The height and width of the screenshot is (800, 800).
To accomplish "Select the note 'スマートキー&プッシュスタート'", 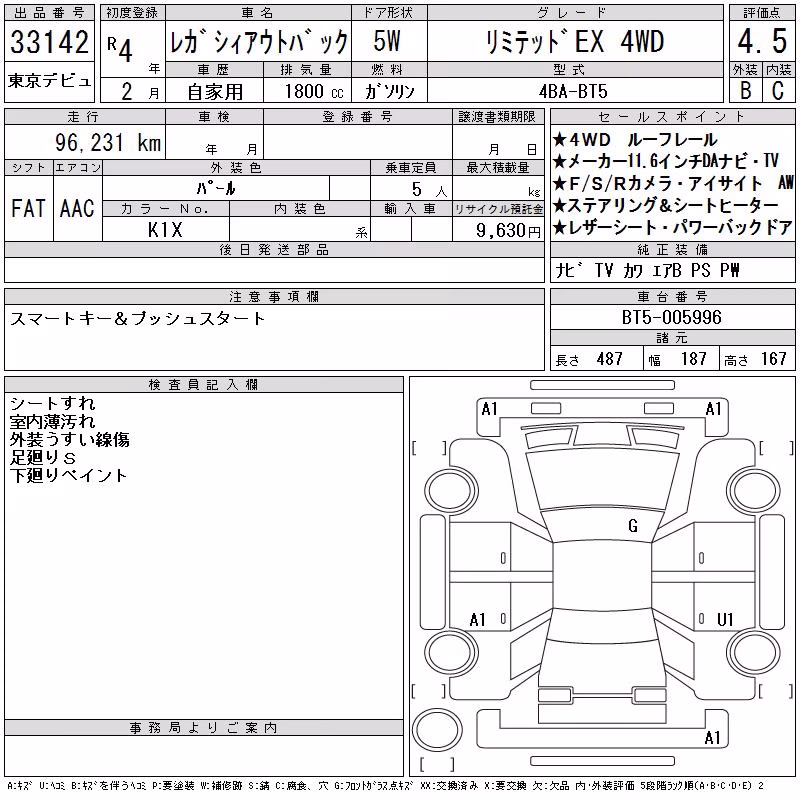I will coord(138,319).
